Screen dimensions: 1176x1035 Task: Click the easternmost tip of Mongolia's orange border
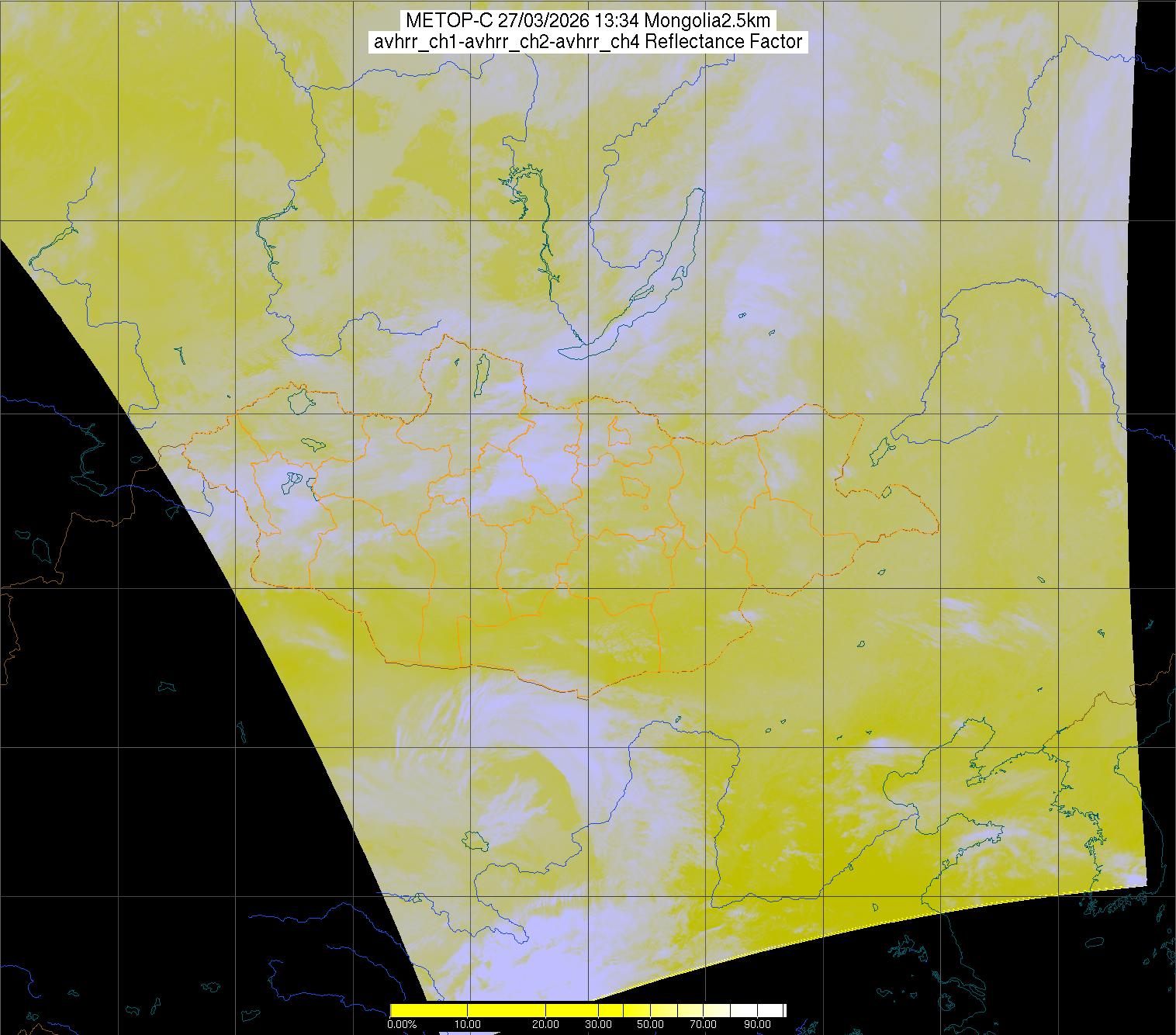938,530
